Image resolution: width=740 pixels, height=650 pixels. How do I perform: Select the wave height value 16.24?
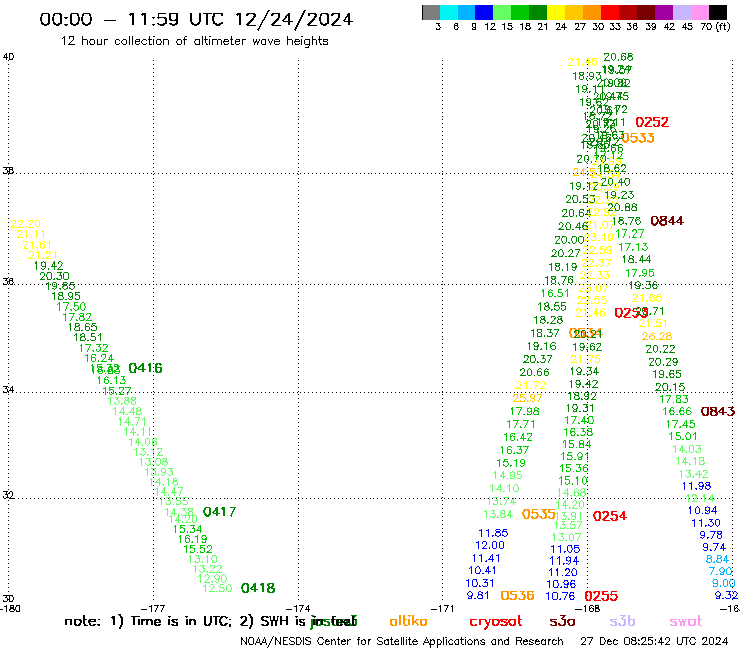pyautogui.click(x=99, y=358)
